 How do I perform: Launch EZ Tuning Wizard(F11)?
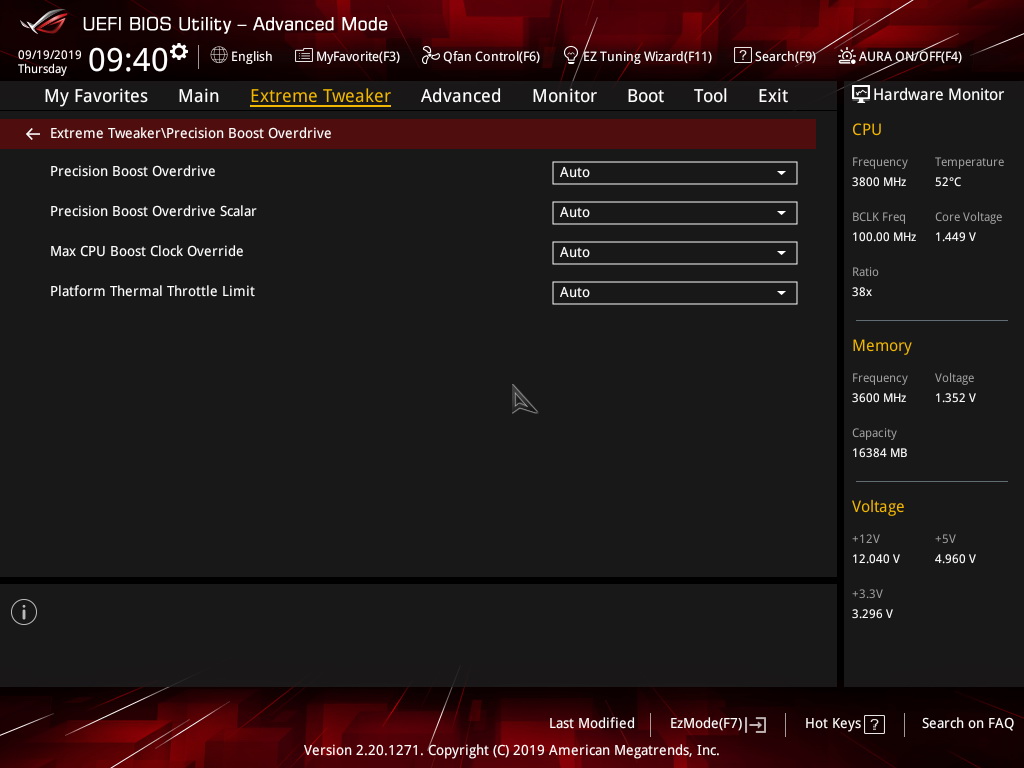click(x=637, y=56)
